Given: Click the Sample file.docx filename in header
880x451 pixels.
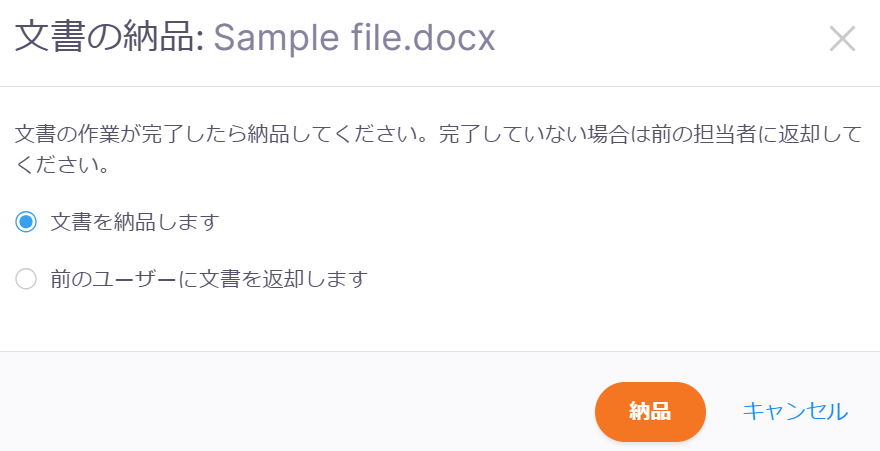Looking at the screenshot, I should pos(354,39).
